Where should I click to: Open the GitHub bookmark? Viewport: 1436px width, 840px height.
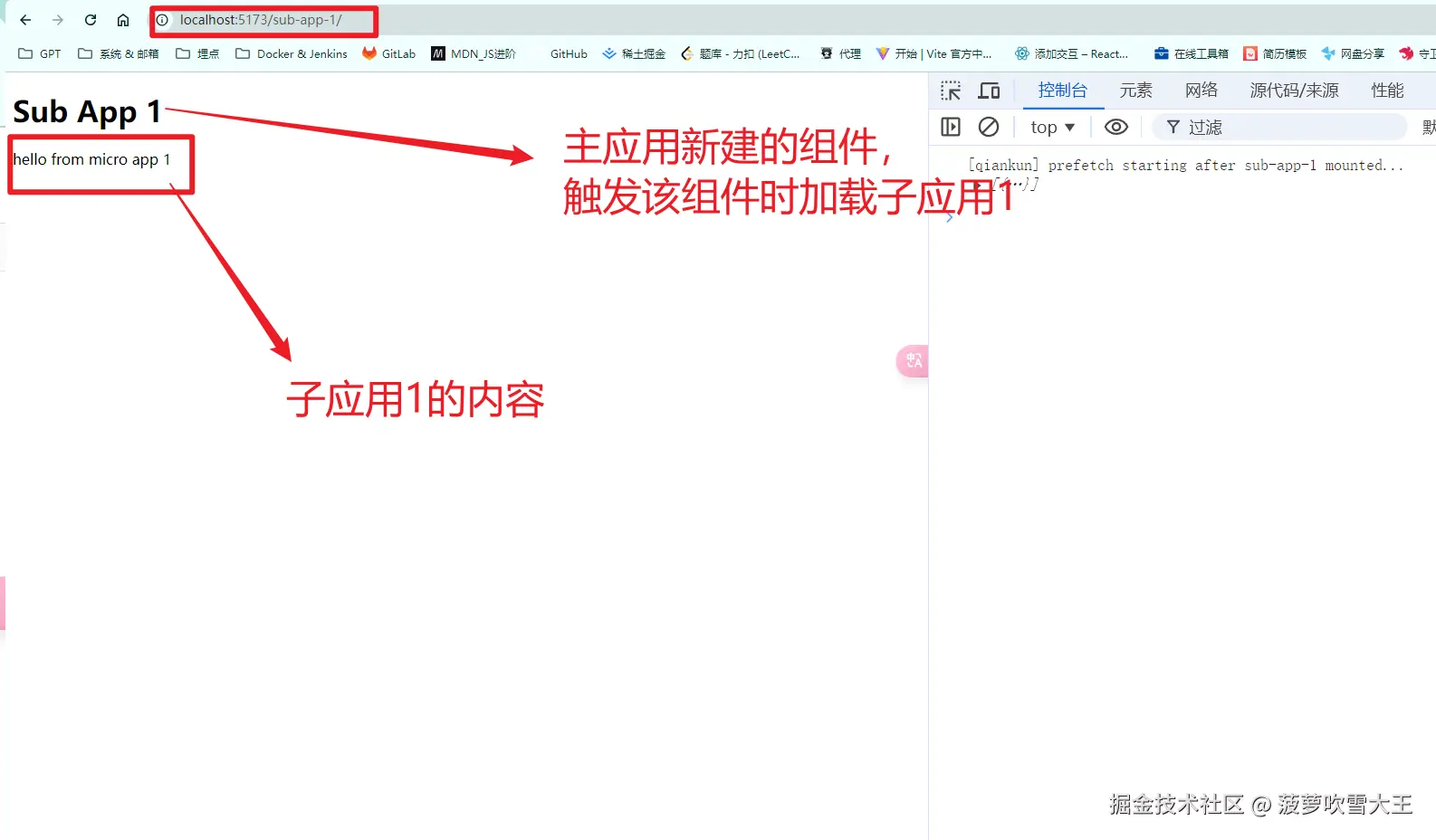point(569,53)
